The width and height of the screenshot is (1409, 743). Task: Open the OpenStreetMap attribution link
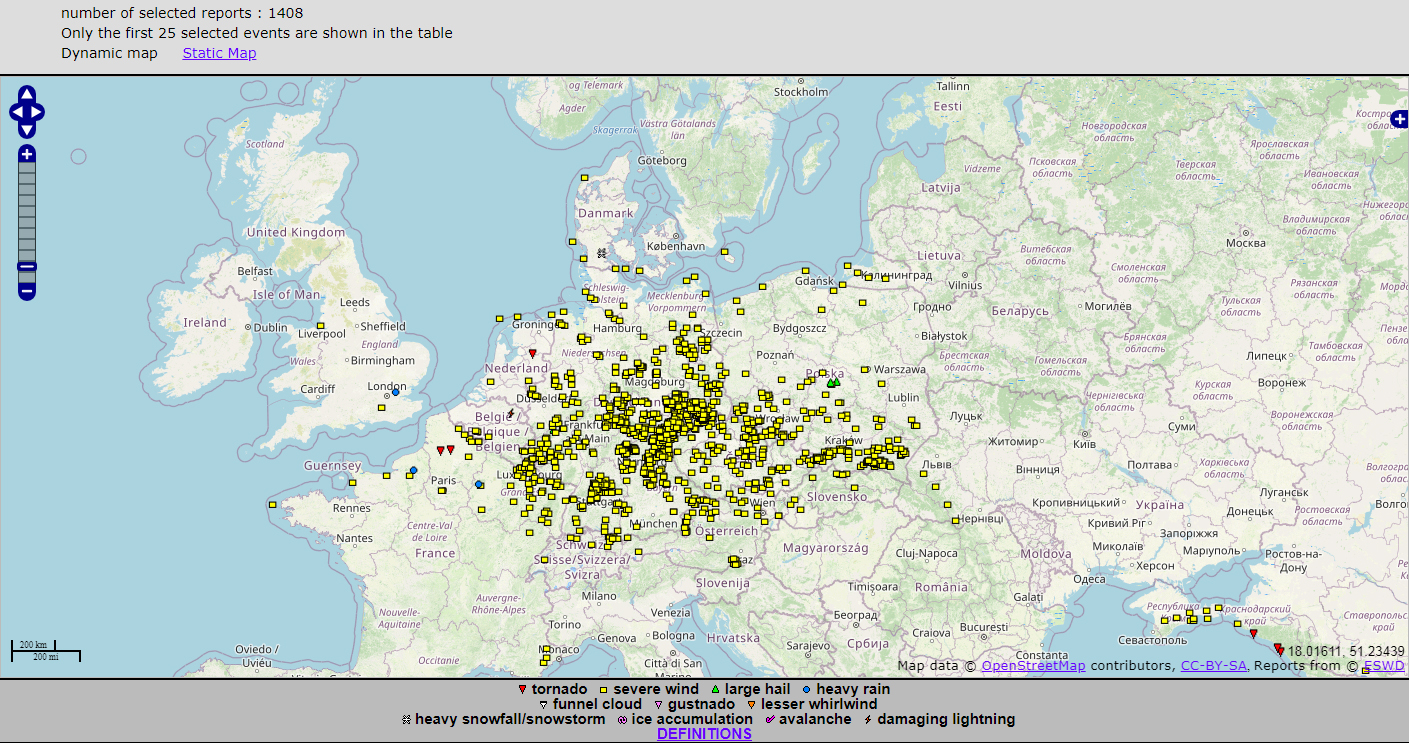pos(1033,666)
